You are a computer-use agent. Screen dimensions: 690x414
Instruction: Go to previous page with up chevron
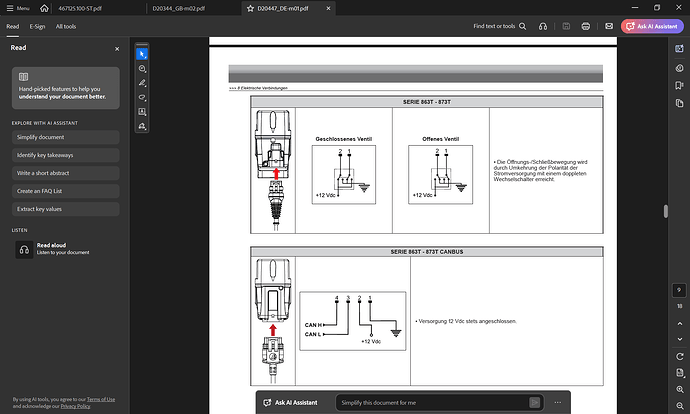coord(680,324)
